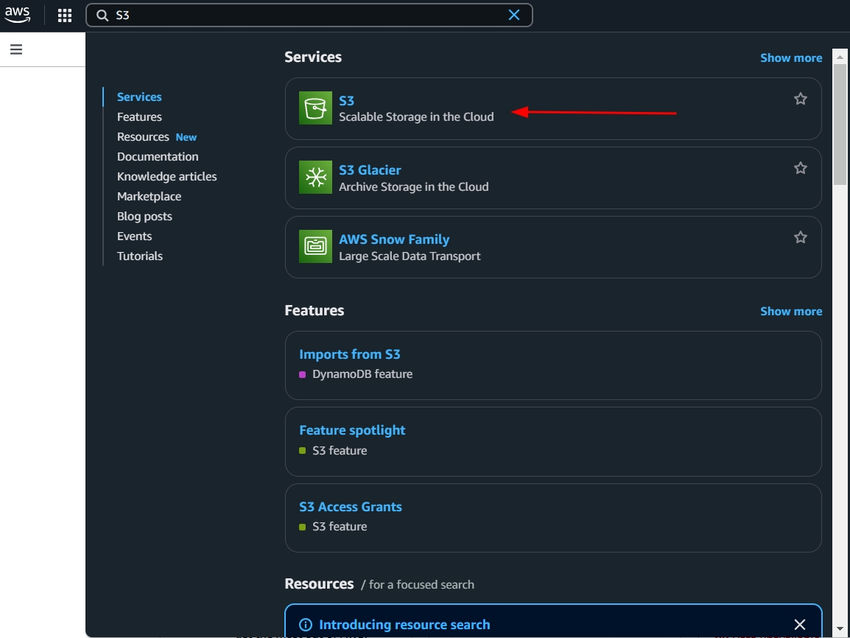
Task: Select Blog posts in the filter list
Action: [x=145, y=216]
